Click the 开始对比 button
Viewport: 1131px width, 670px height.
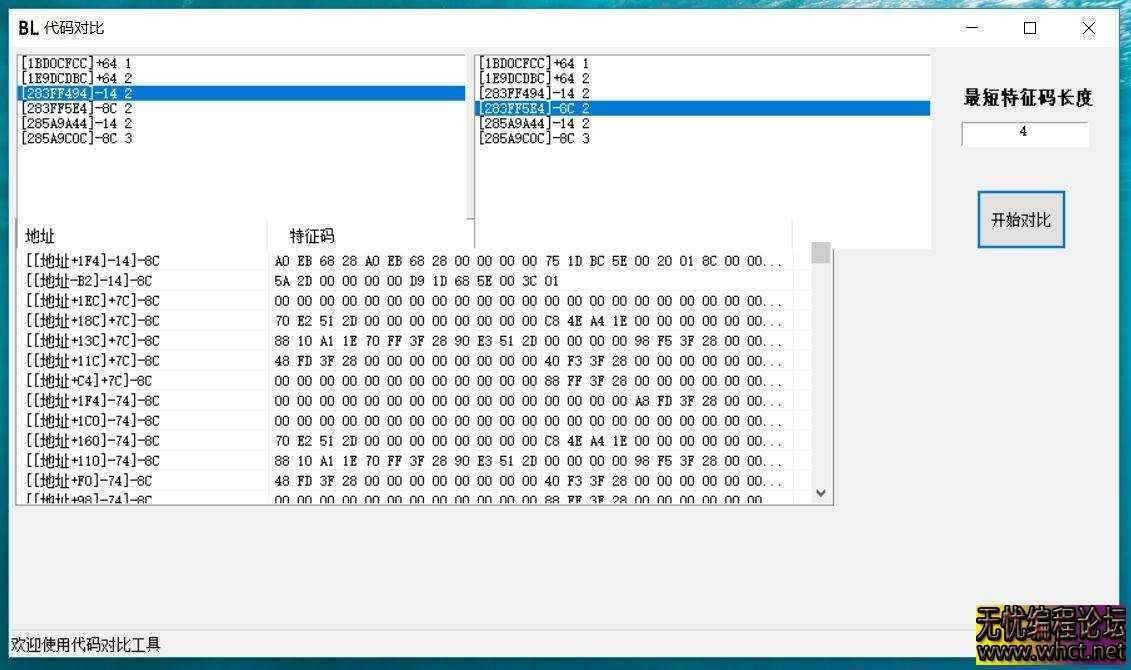(x=1020, y=220)
